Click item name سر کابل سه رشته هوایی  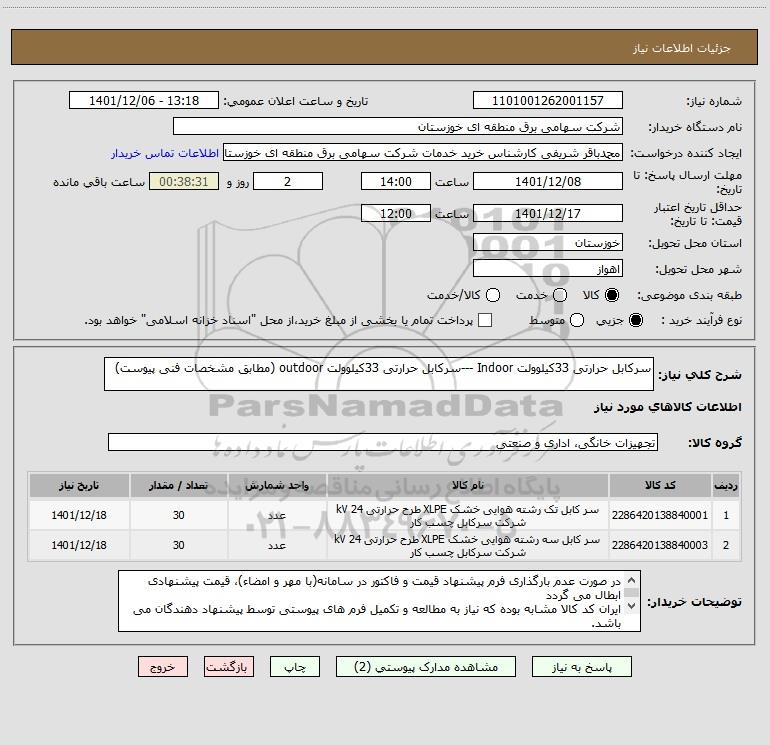468,546
